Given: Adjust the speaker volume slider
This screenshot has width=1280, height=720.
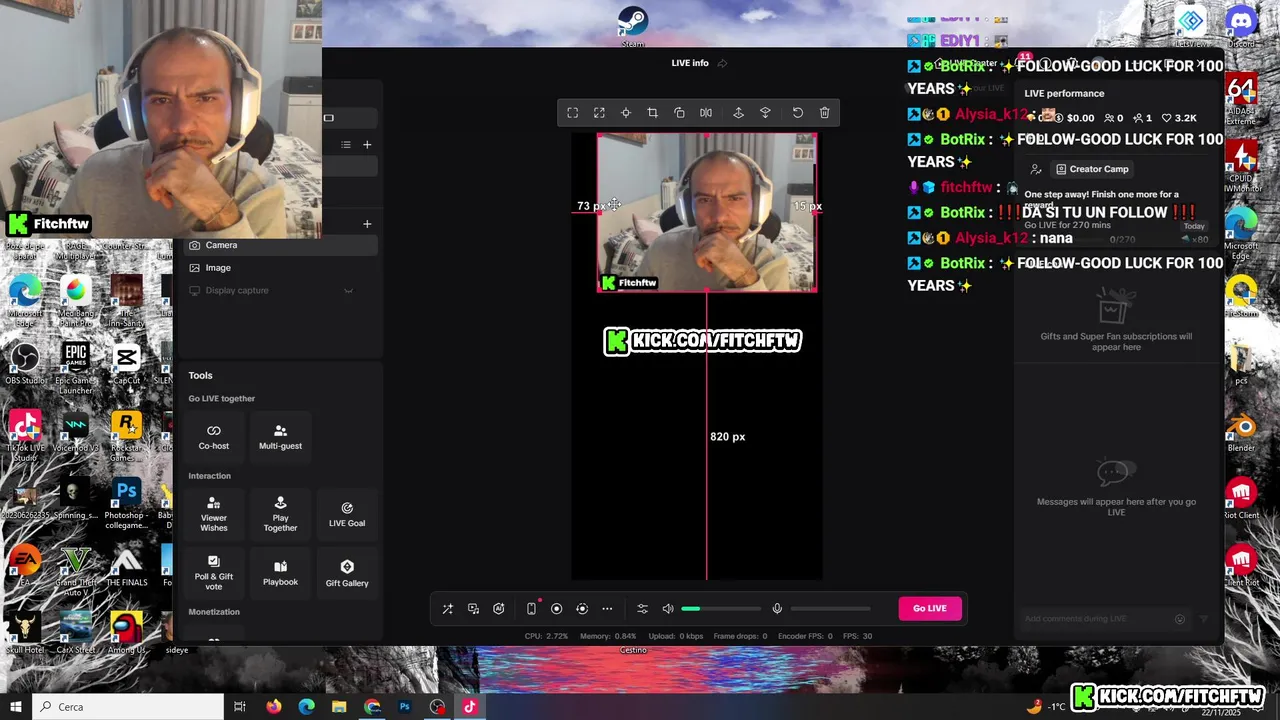Looking at the screenshot, I should pyautogui.click(x=721, y=609).
